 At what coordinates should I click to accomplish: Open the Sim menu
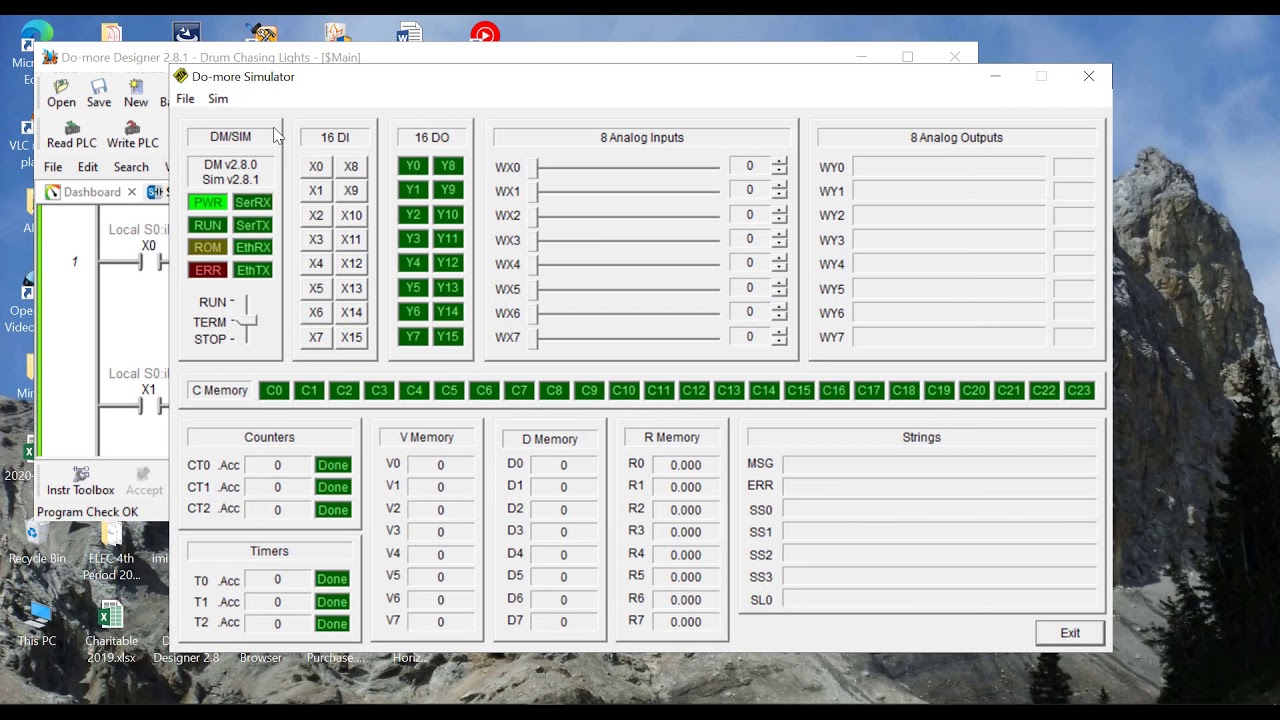tap(218, 99)
